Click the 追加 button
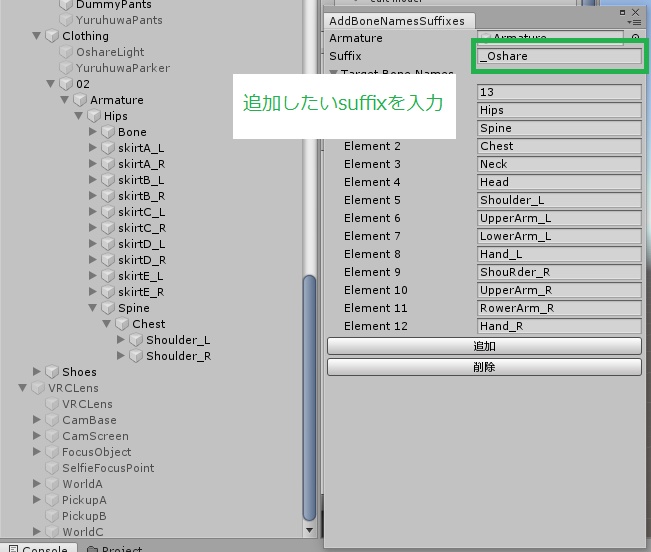This screenshot has width=651, height=552. [484, 346]
